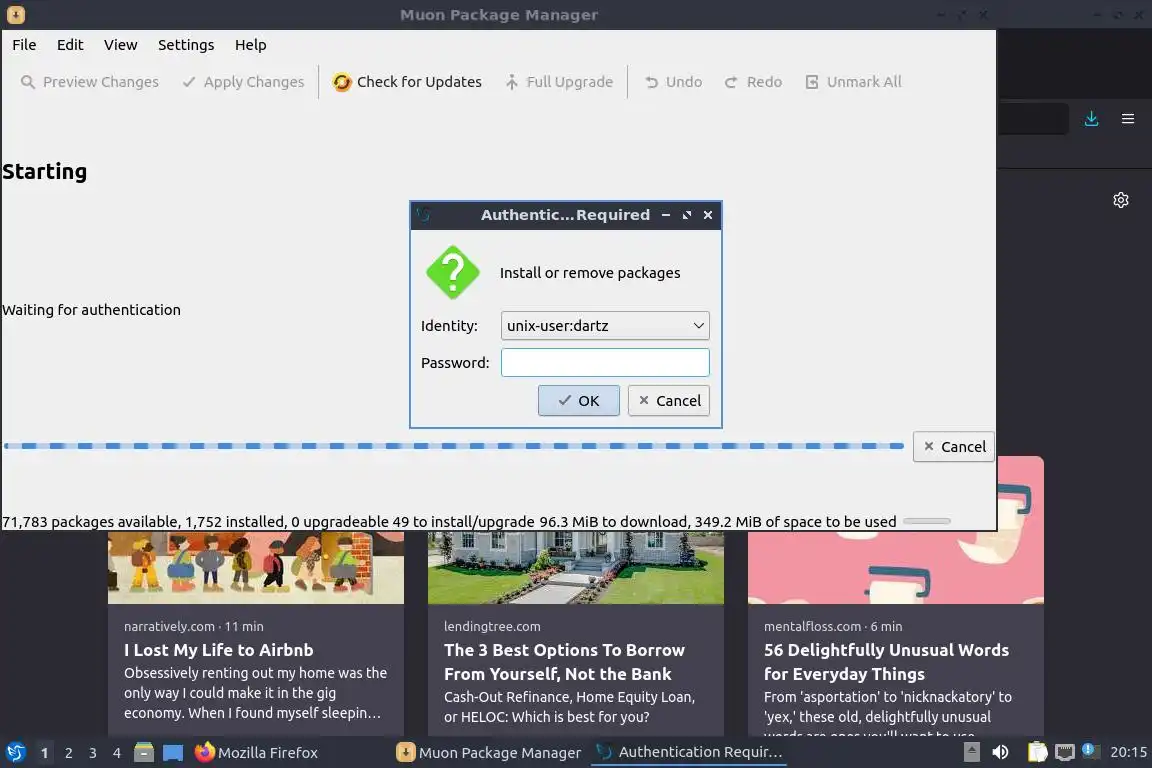Click Preview Changes in toolbar
This screenshot has width=1152, height=768.
tap(90, 82)
